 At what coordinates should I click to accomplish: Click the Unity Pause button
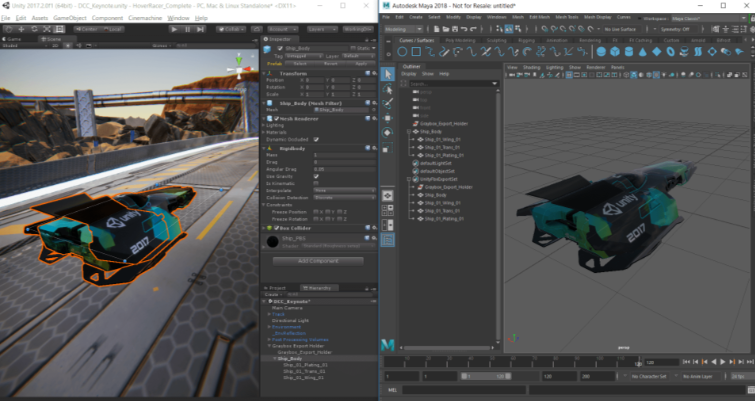187,29
